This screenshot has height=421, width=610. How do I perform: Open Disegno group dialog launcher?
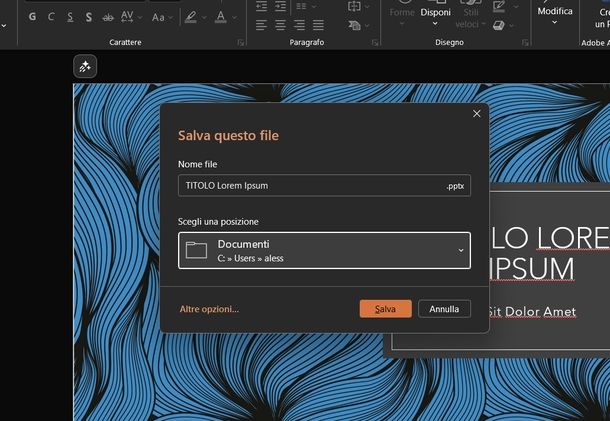pos(525,42)
